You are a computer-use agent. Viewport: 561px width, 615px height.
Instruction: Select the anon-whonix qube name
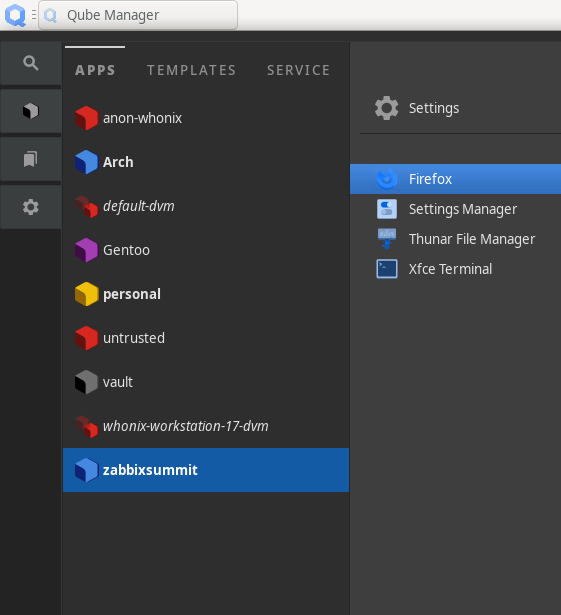(x=142, y=118)
